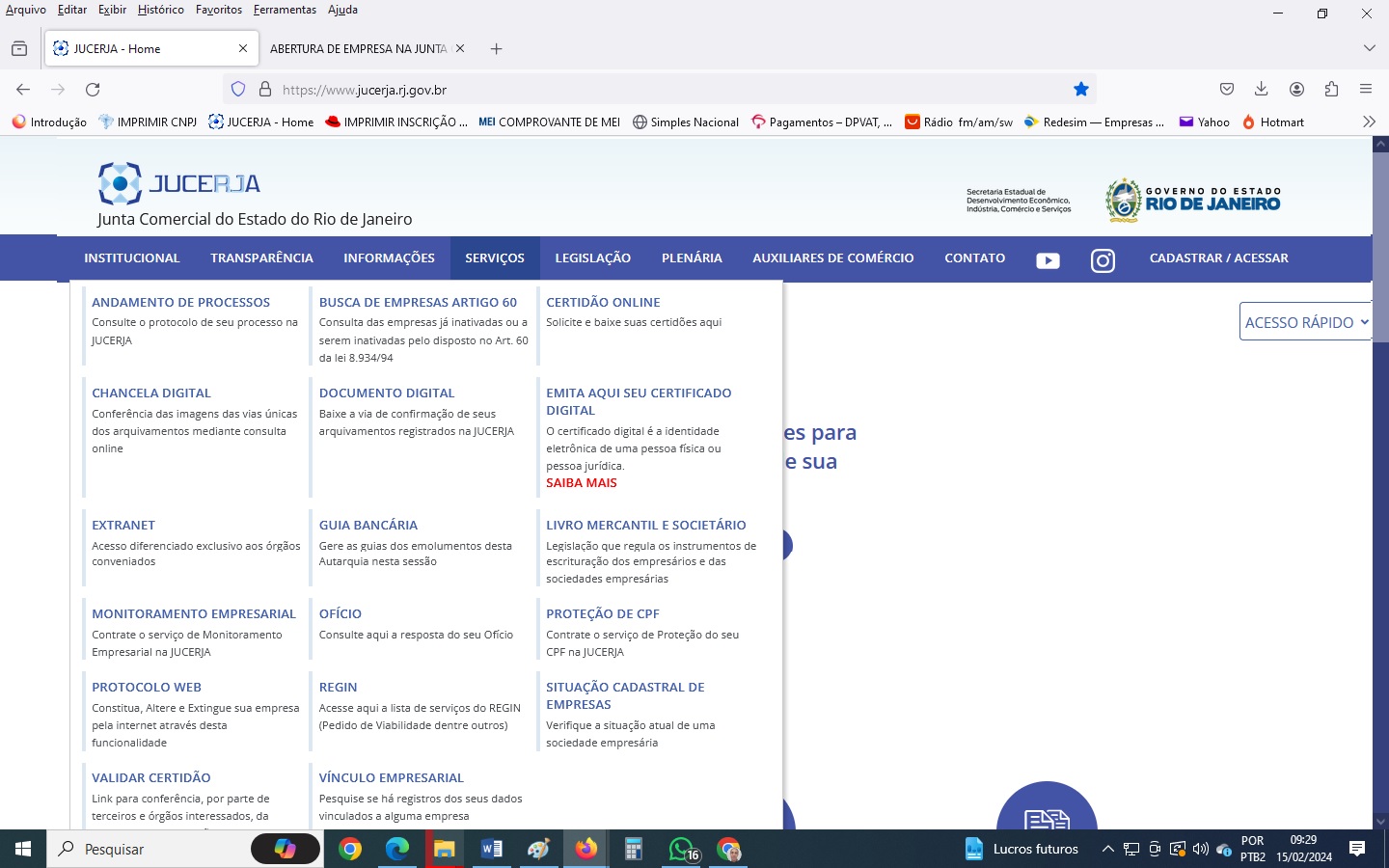Click the Save to Pocket icon
1389x868 pixels.
1227,90
